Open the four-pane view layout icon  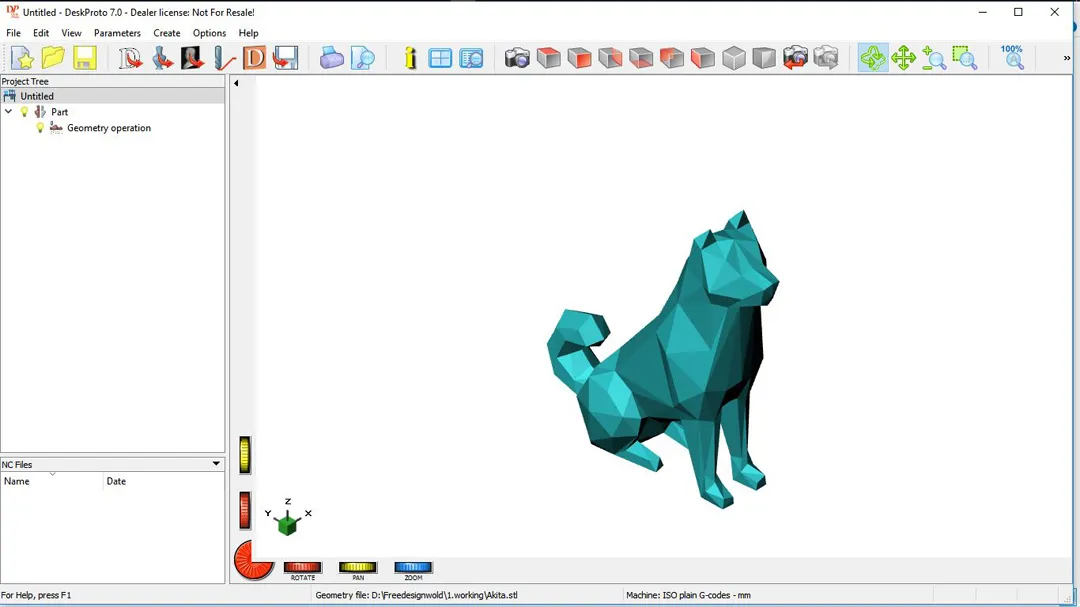[439, 58]
